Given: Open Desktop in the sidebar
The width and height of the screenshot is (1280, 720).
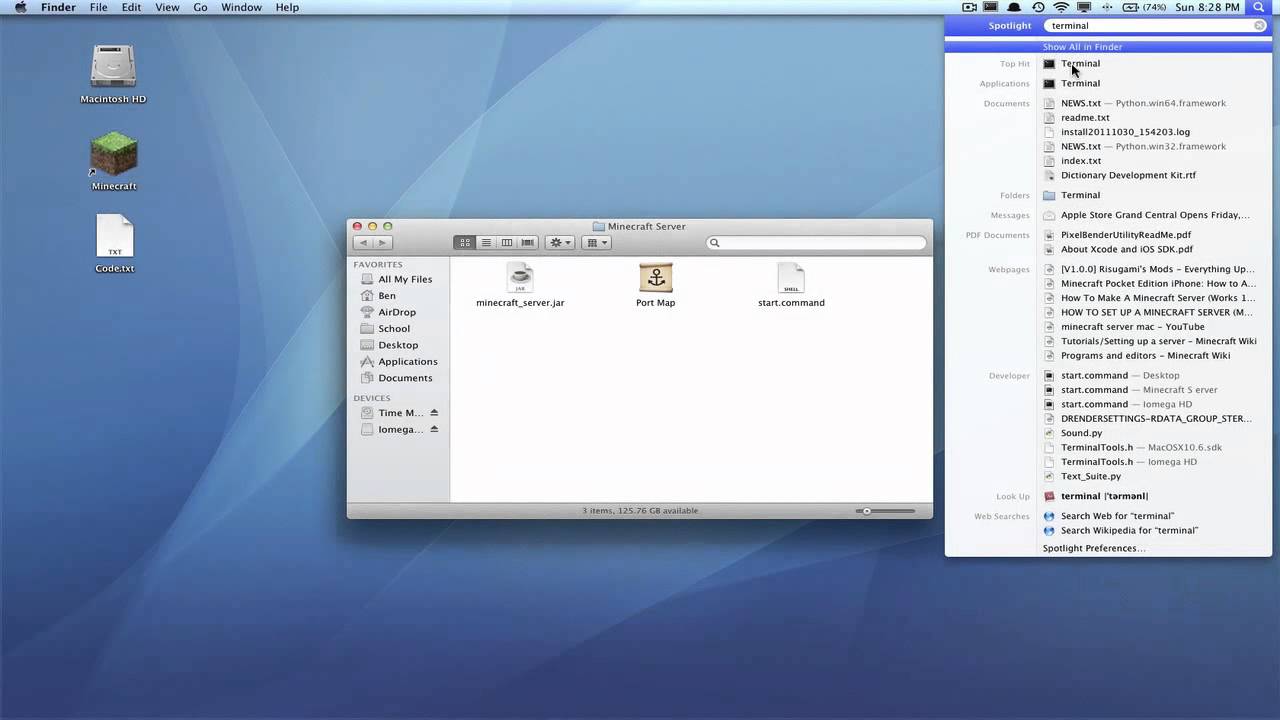Looking at the screenshot, I should click(398, 345).
